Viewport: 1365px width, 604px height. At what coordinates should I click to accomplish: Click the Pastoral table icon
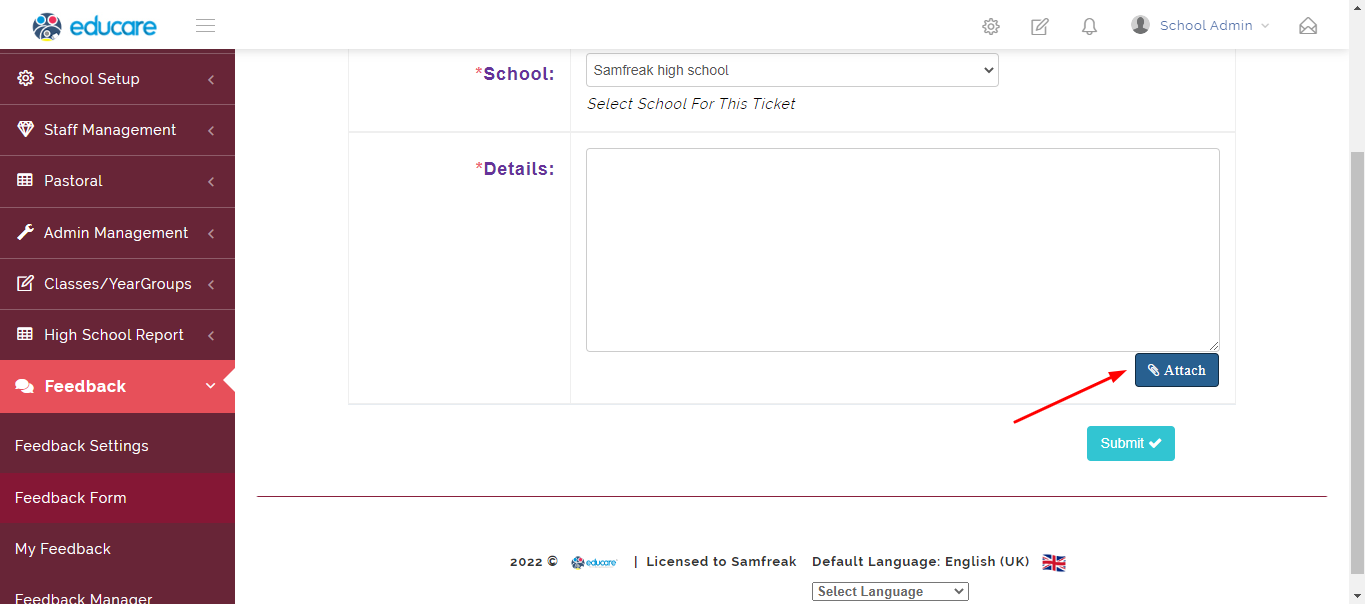[x=26, y=181]
